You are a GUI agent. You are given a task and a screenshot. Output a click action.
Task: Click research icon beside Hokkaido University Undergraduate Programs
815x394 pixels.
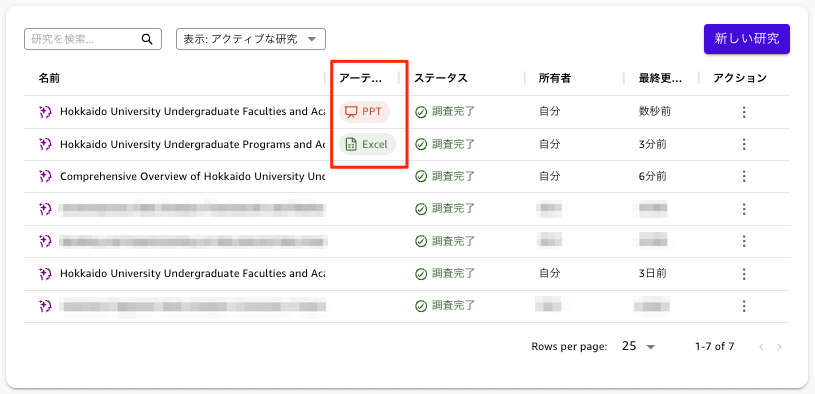point(45,145)
